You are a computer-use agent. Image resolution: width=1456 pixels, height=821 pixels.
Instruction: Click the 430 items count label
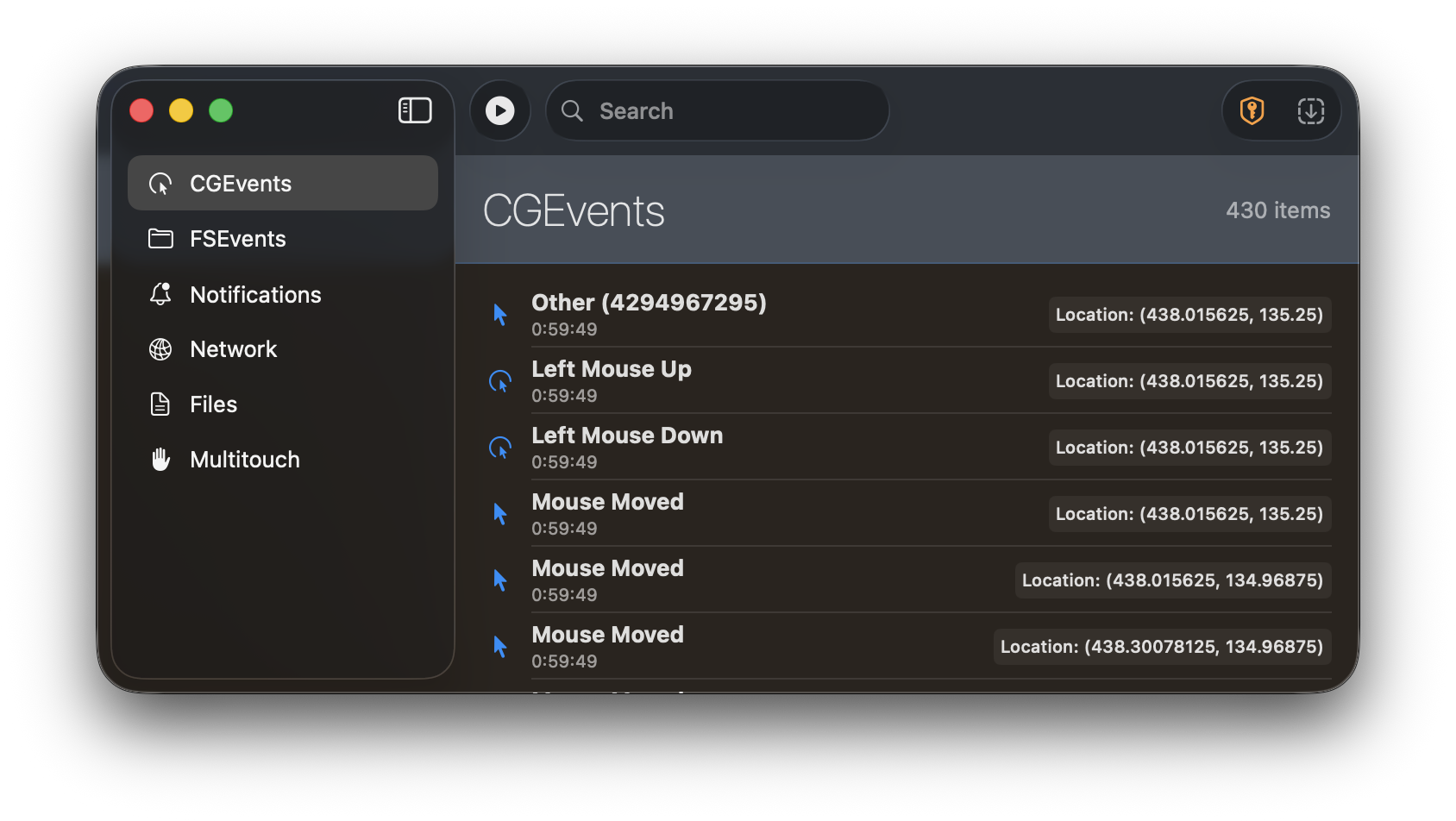[1278, 210]
